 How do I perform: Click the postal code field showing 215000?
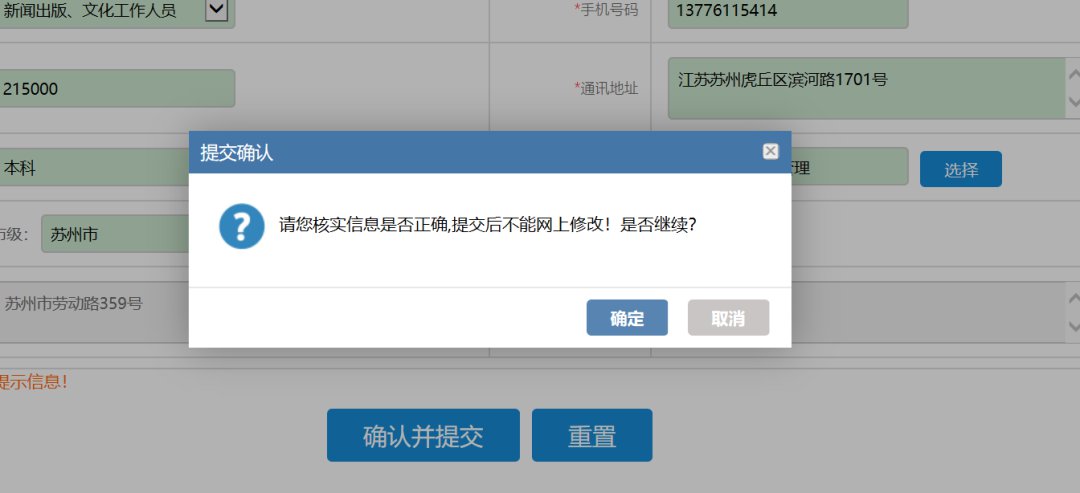(x=116, y=88)
